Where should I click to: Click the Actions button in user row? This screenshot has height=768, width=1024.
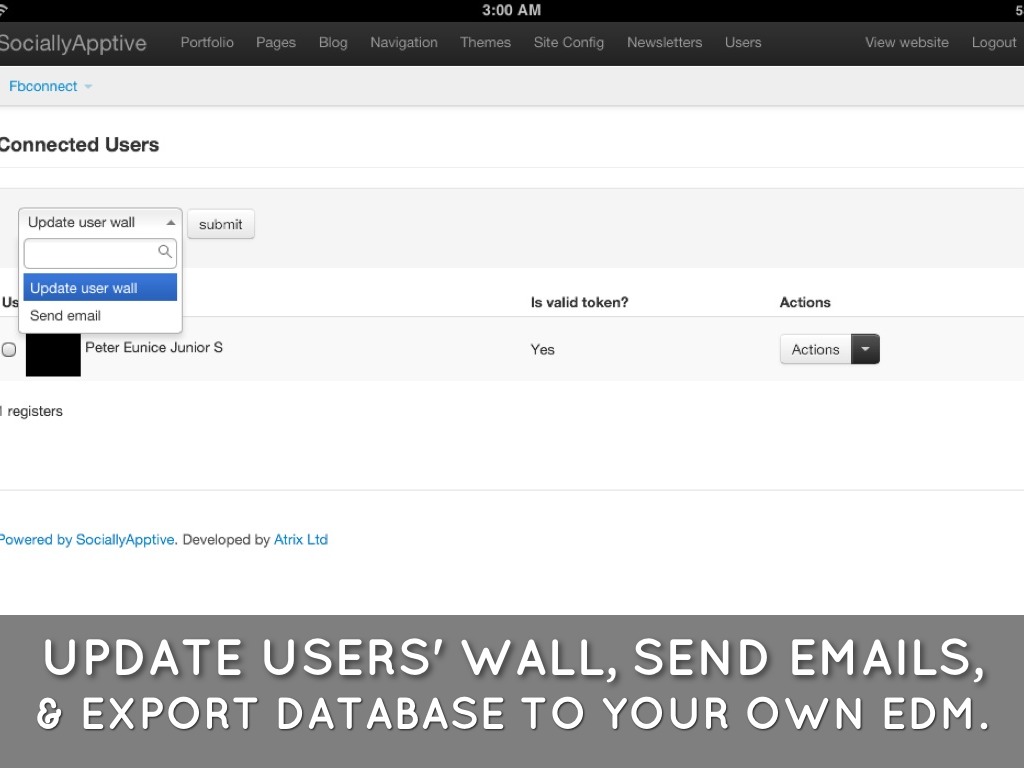tap(815, 349)
